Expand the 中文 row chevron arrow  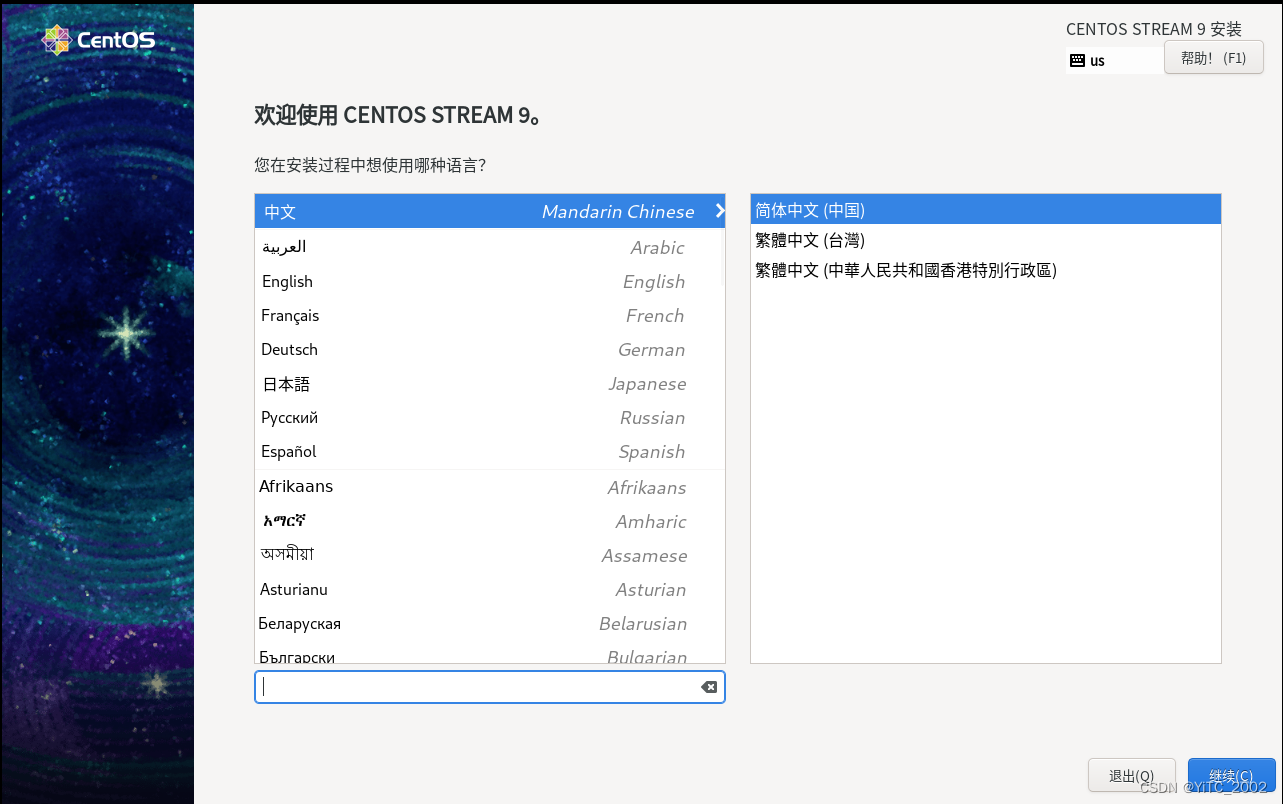coord(719,211)
